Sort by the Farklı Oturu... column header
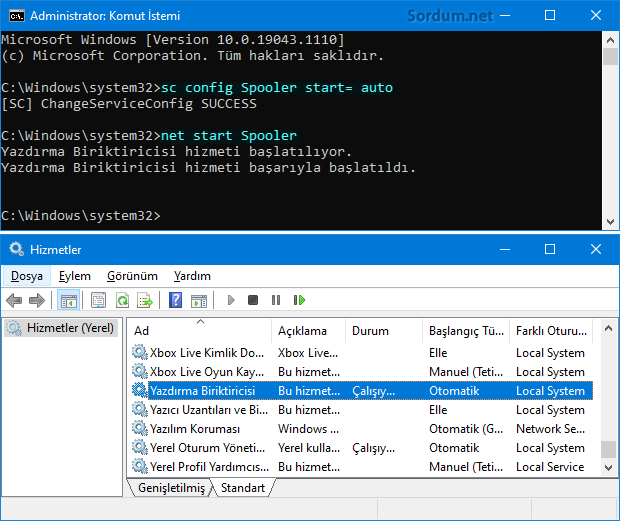 click(551, 331)
